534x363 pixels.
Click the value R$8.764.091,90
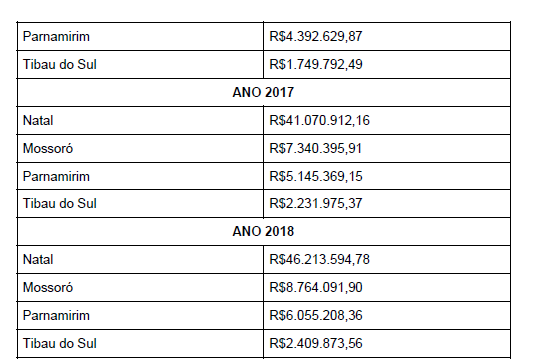pos(316,287)
